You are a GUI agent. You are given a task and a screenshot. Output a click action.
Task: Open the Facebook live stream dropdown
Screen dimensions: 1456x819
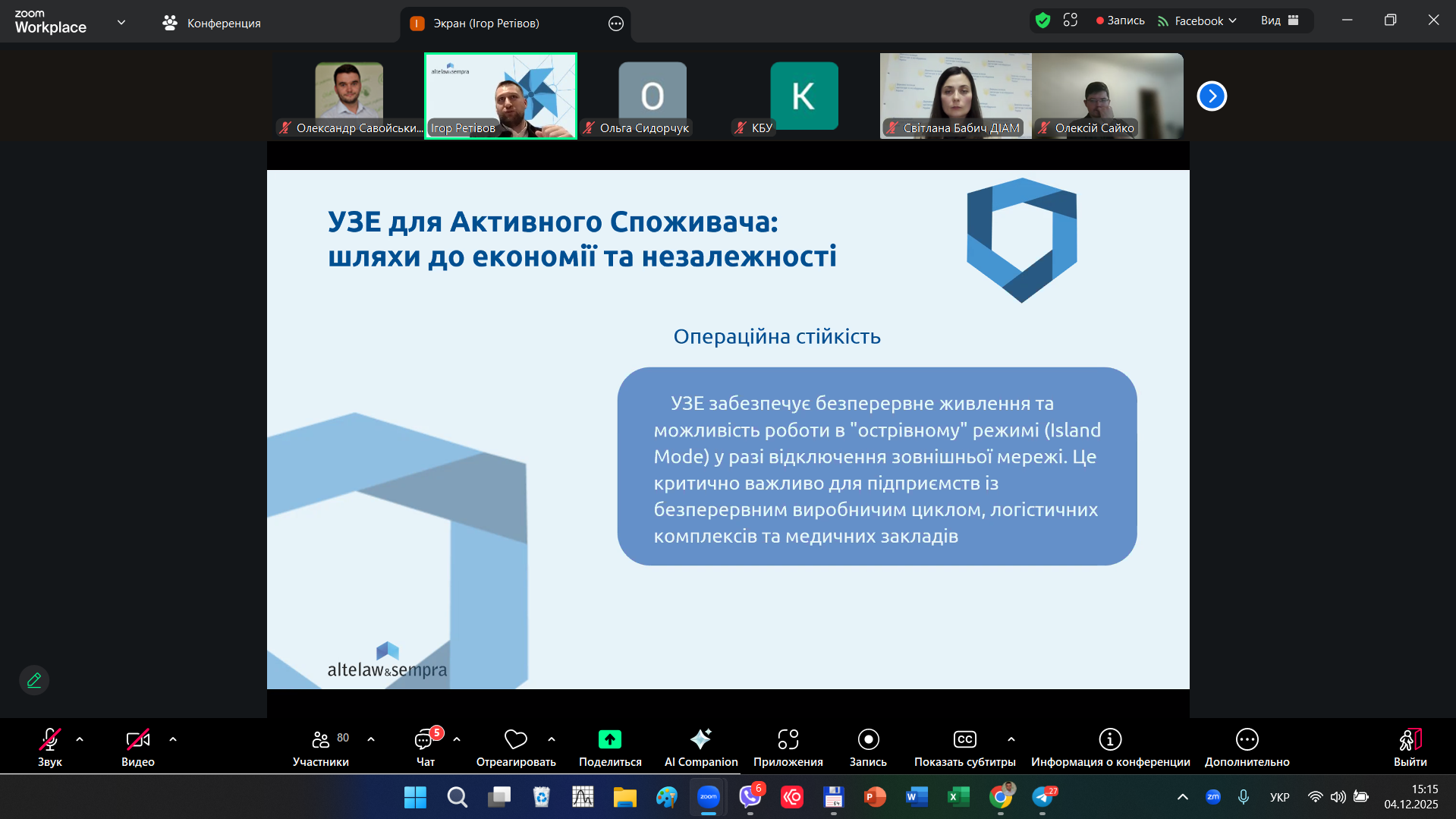tap(1197, 21)
